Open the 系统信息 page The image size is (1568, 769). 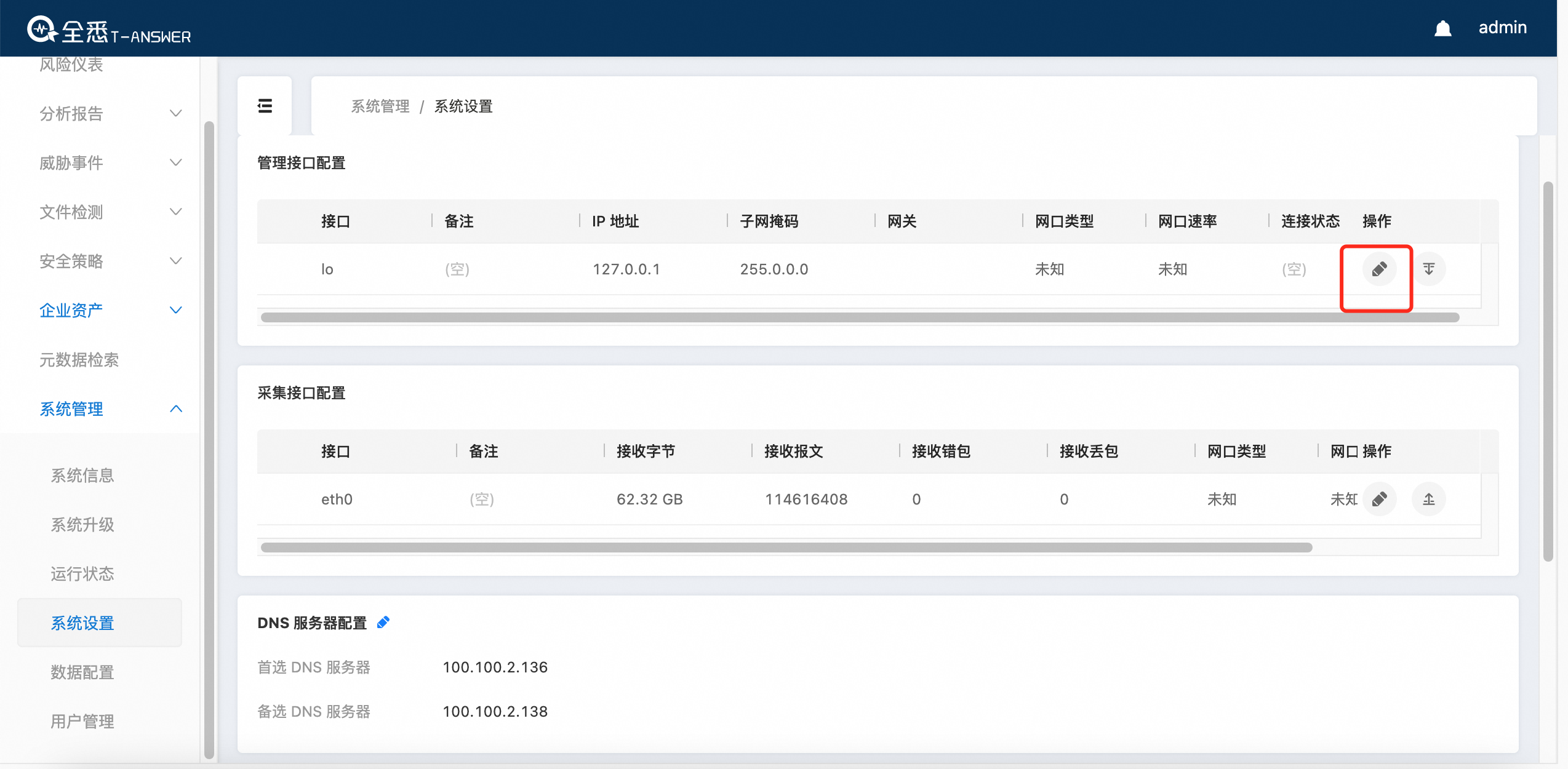tap(82, 475)
